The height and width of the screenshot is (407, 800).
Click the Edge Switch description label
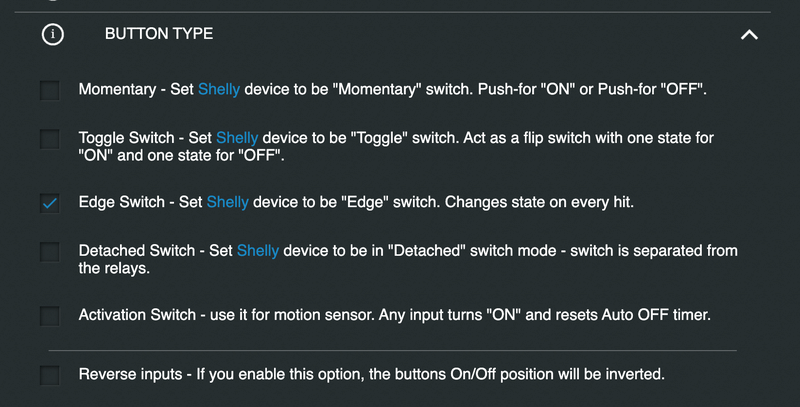point(440,202)
